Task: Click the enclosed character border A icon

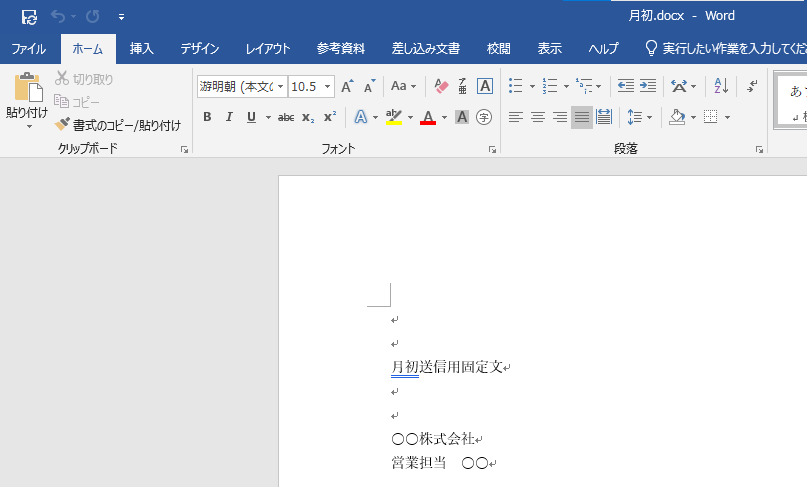Action: pyautogui.click(x=485, y=86)
